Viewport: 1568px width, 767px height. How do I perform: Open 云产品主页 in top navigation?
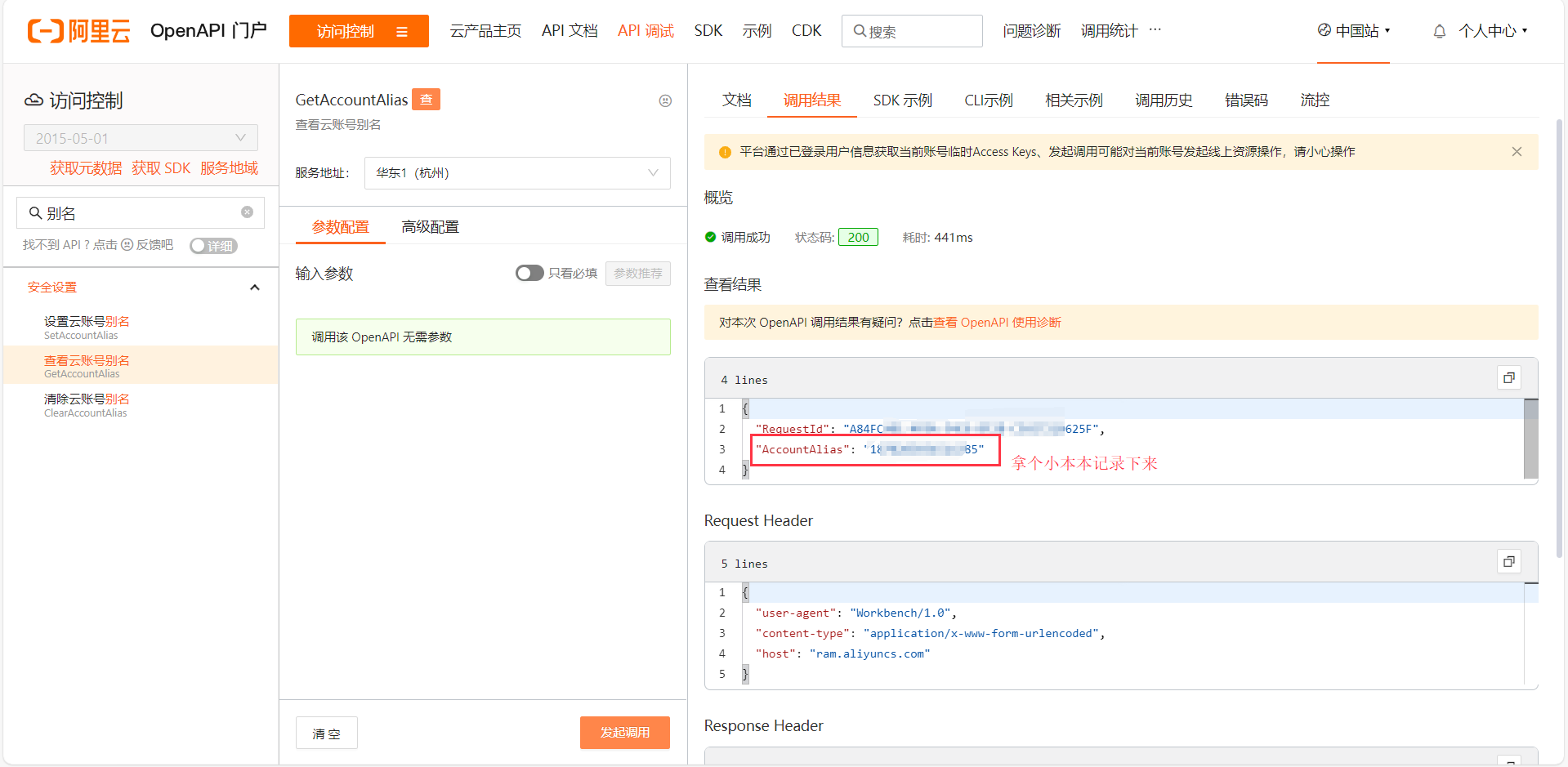[x=485, y=31]
